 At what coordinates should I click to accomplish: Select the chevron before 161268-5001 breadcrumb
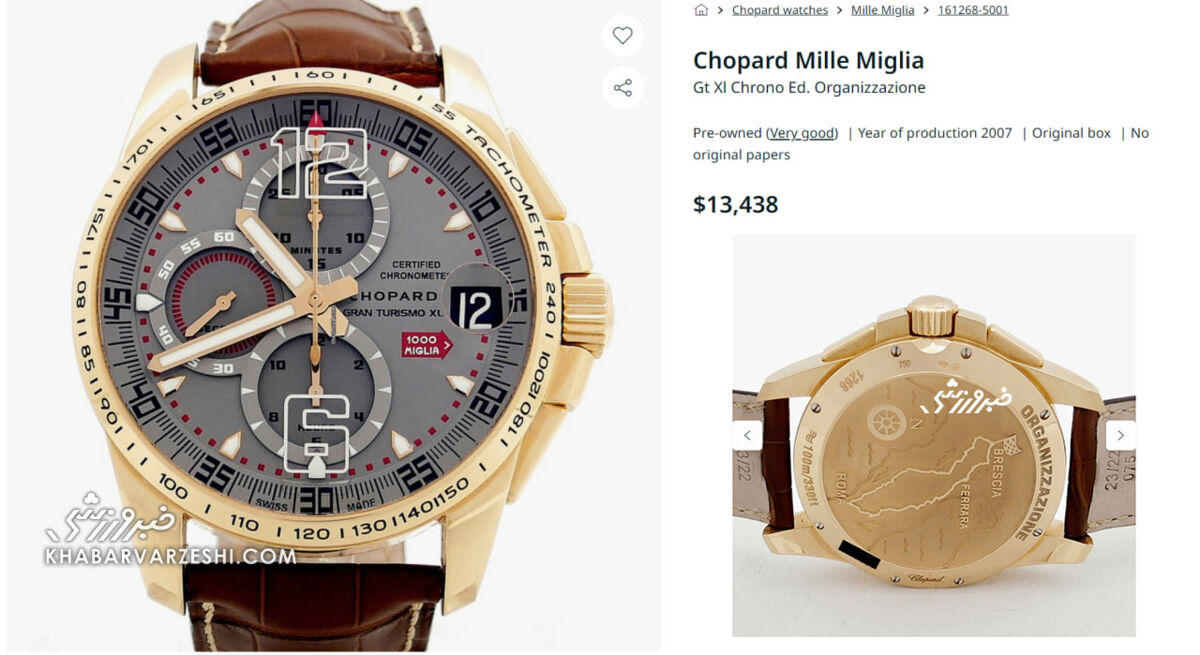[x=926, y=10]
